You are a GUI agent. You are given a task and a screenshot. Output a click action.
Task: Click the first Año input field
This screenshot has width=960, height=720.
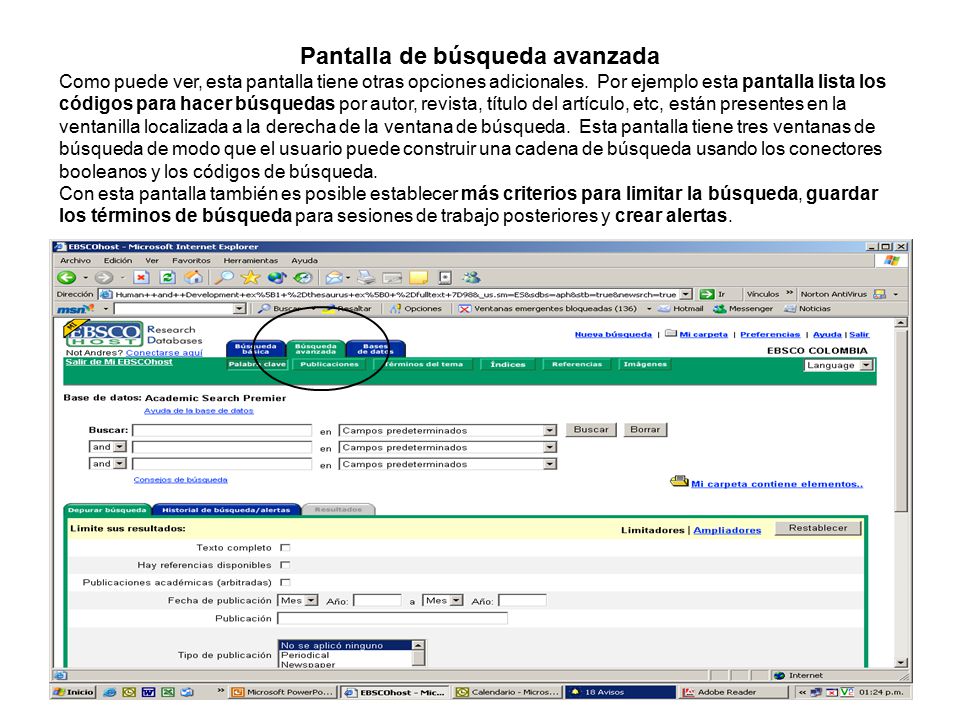point(378,601)
